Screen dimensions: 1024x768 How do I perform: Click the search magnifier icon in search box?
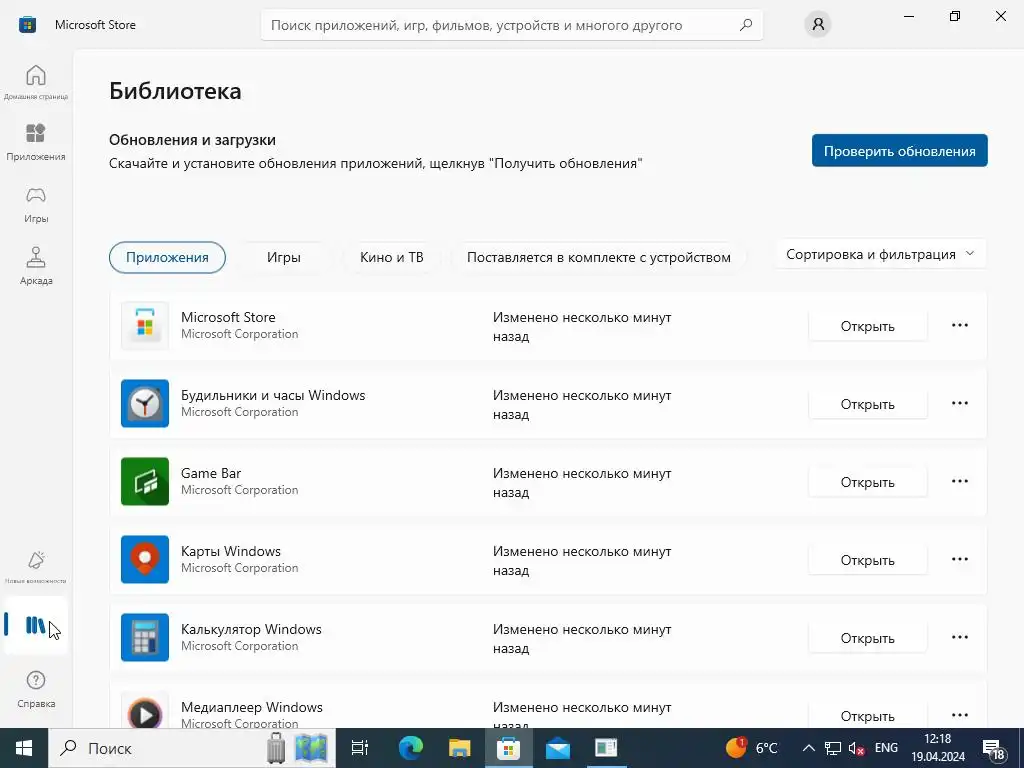point(746,25)
